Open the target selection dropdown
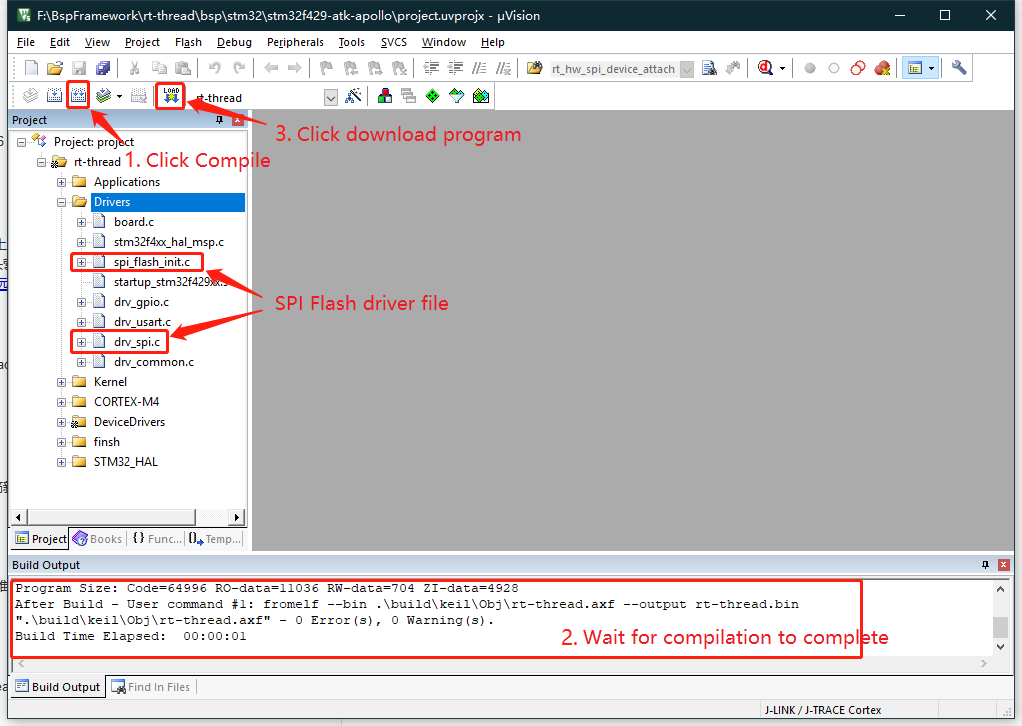1022x726 pixels. (331, 98)
